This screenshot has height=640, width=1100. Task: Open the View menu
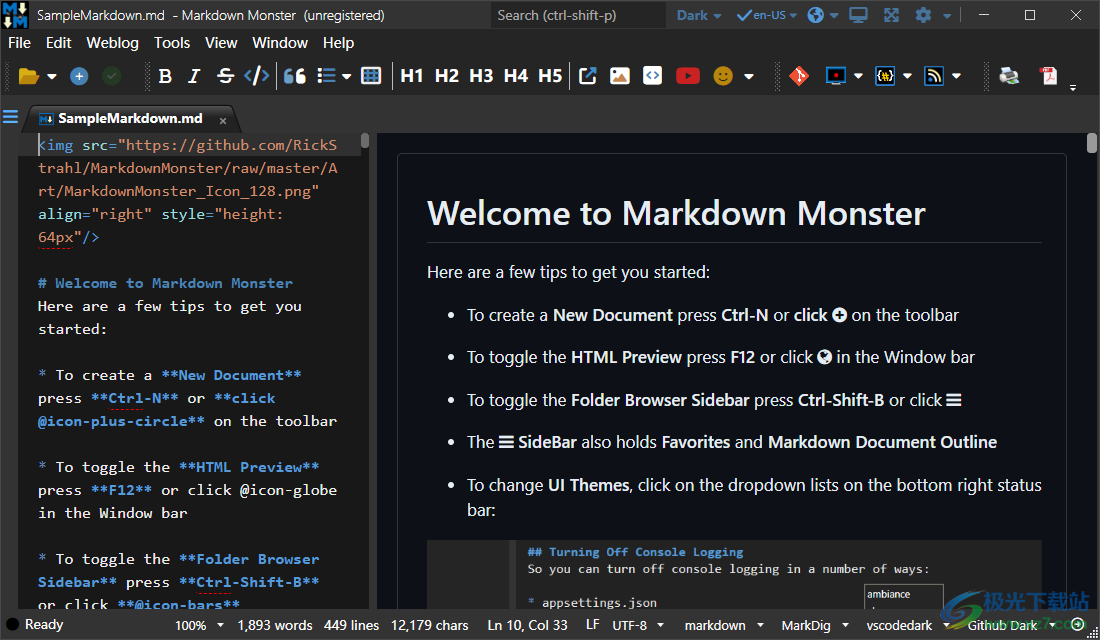221,43
